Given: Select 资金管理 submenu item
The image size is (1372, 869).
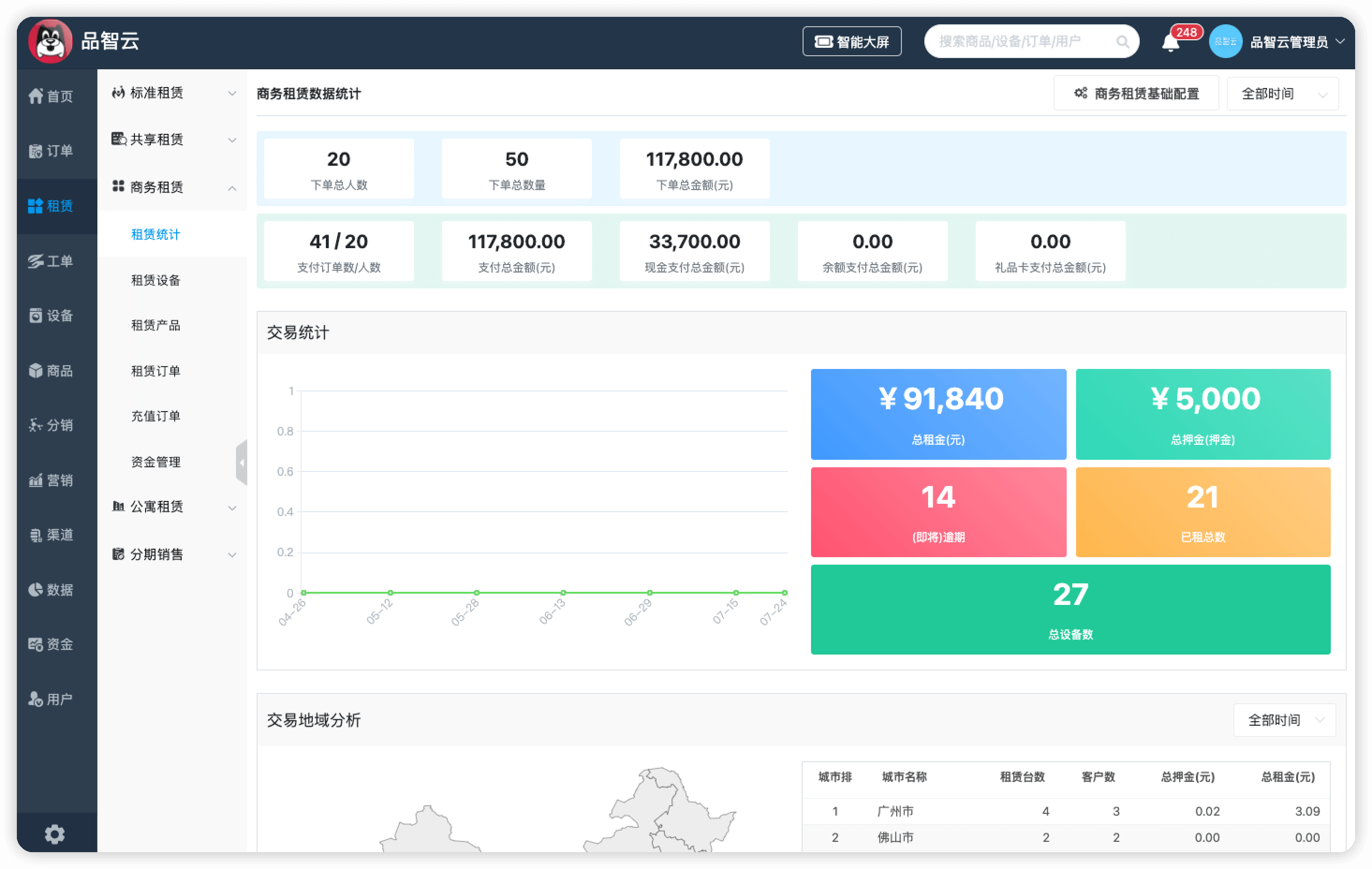Looking at the screenshot, I should coord(155,462).
